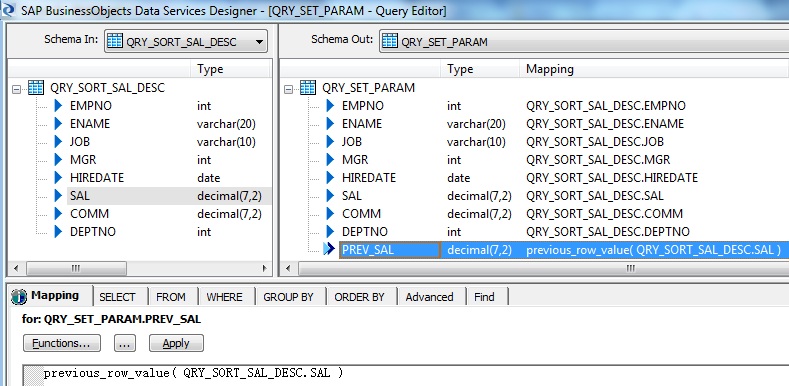Click the column arrow icon beside PREV_SAL
The width and height of the screenshot is (789, 386).
[x=330, y=249]
